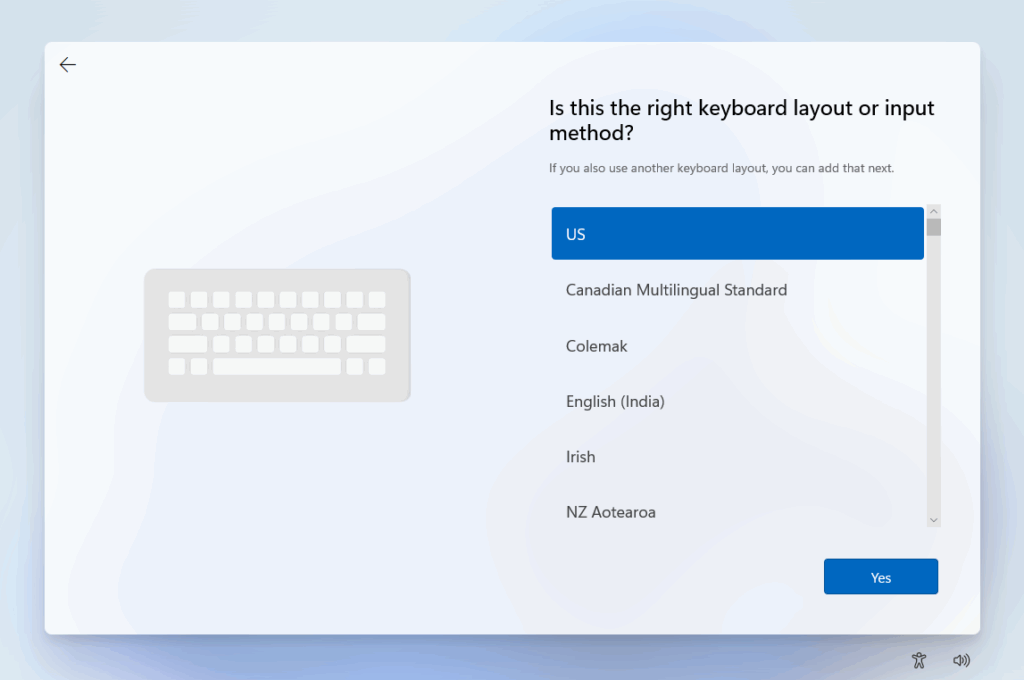
Task: Confirm layout with the Yes button
Action: click(x=880, y=577)
